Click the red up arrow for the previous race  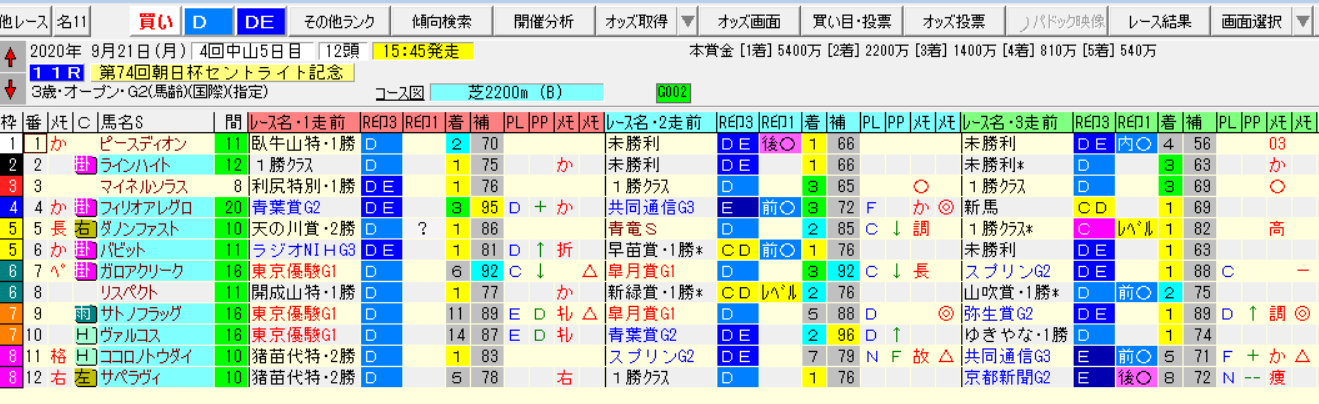pos(9,55)
